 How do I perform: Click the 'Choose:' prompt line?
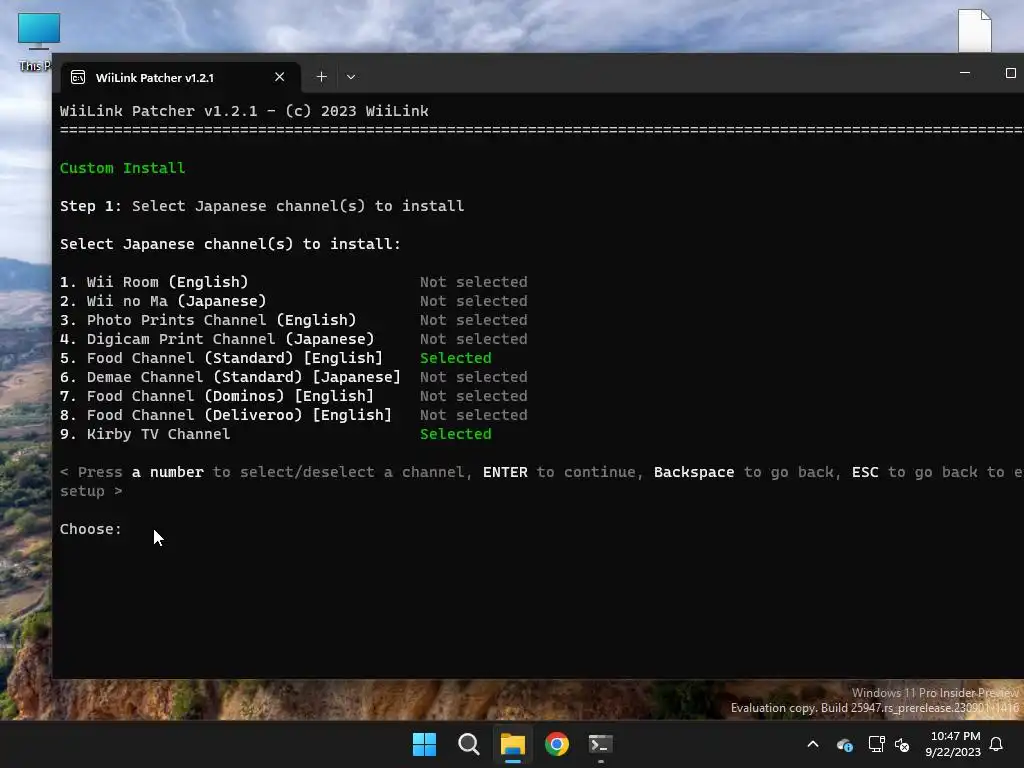coord(91,529)
